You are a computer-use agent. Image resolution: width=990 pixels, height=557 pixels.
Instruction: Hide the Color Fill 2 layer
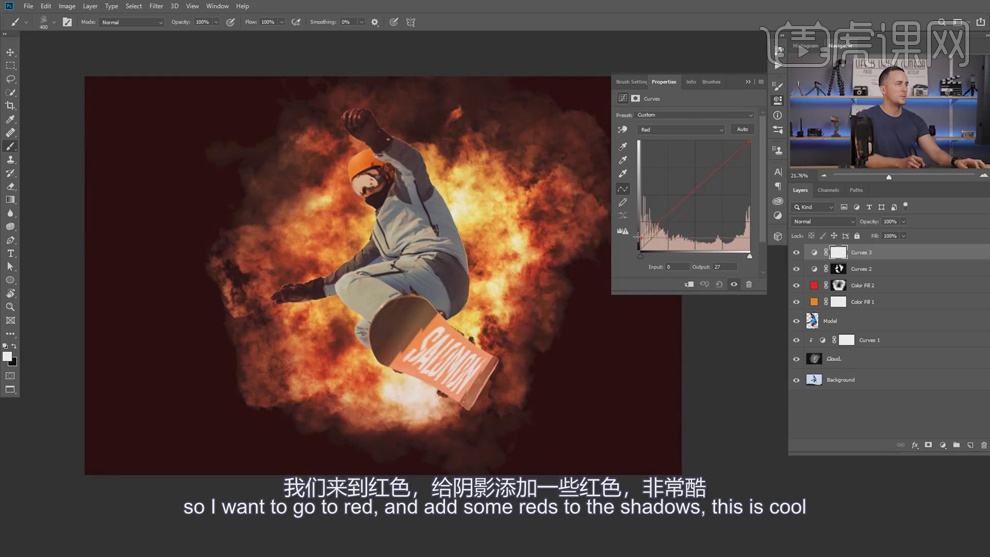796,285
